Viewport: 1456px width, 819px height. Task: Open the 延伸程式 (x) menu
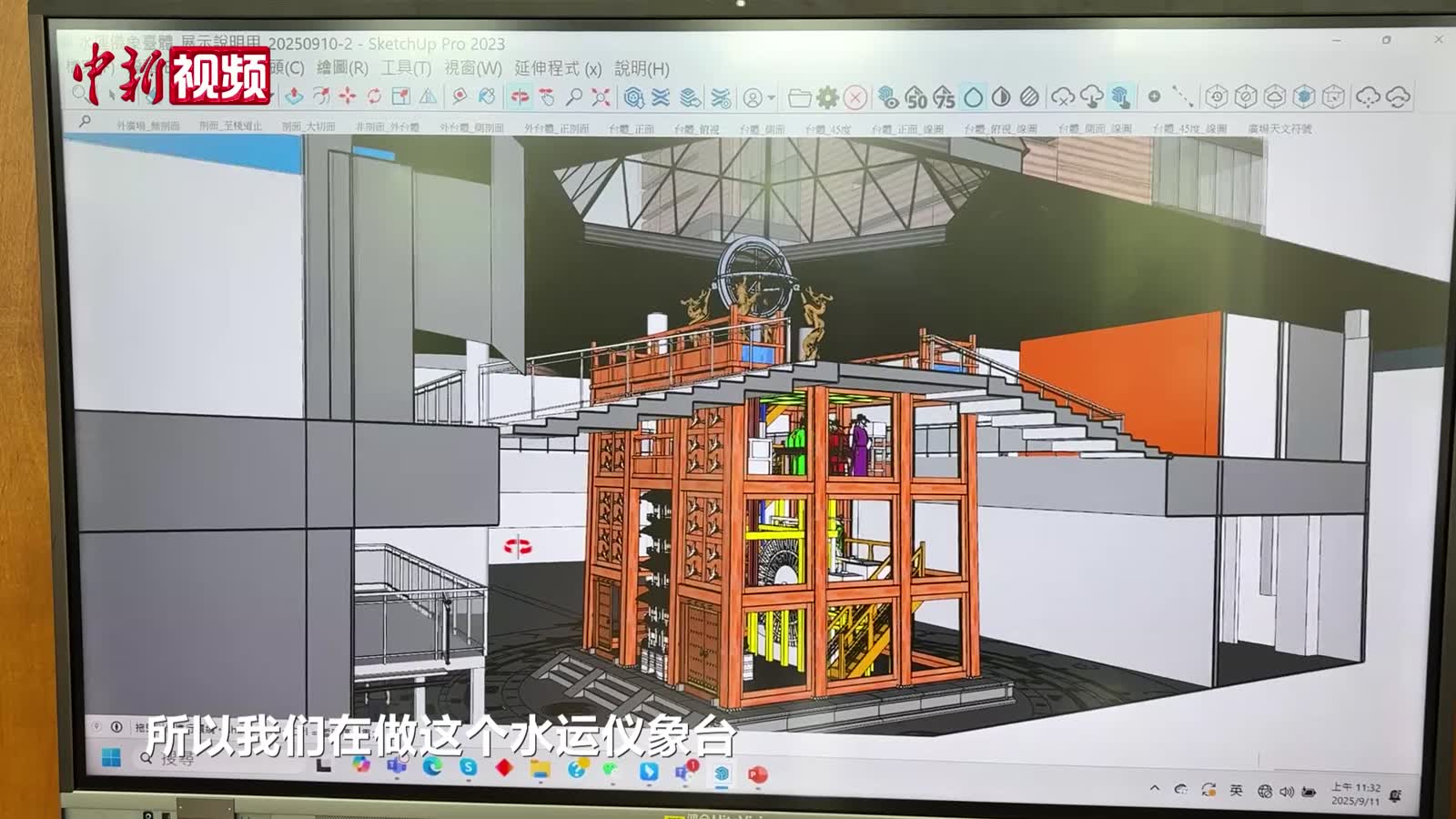click(558, 68)
